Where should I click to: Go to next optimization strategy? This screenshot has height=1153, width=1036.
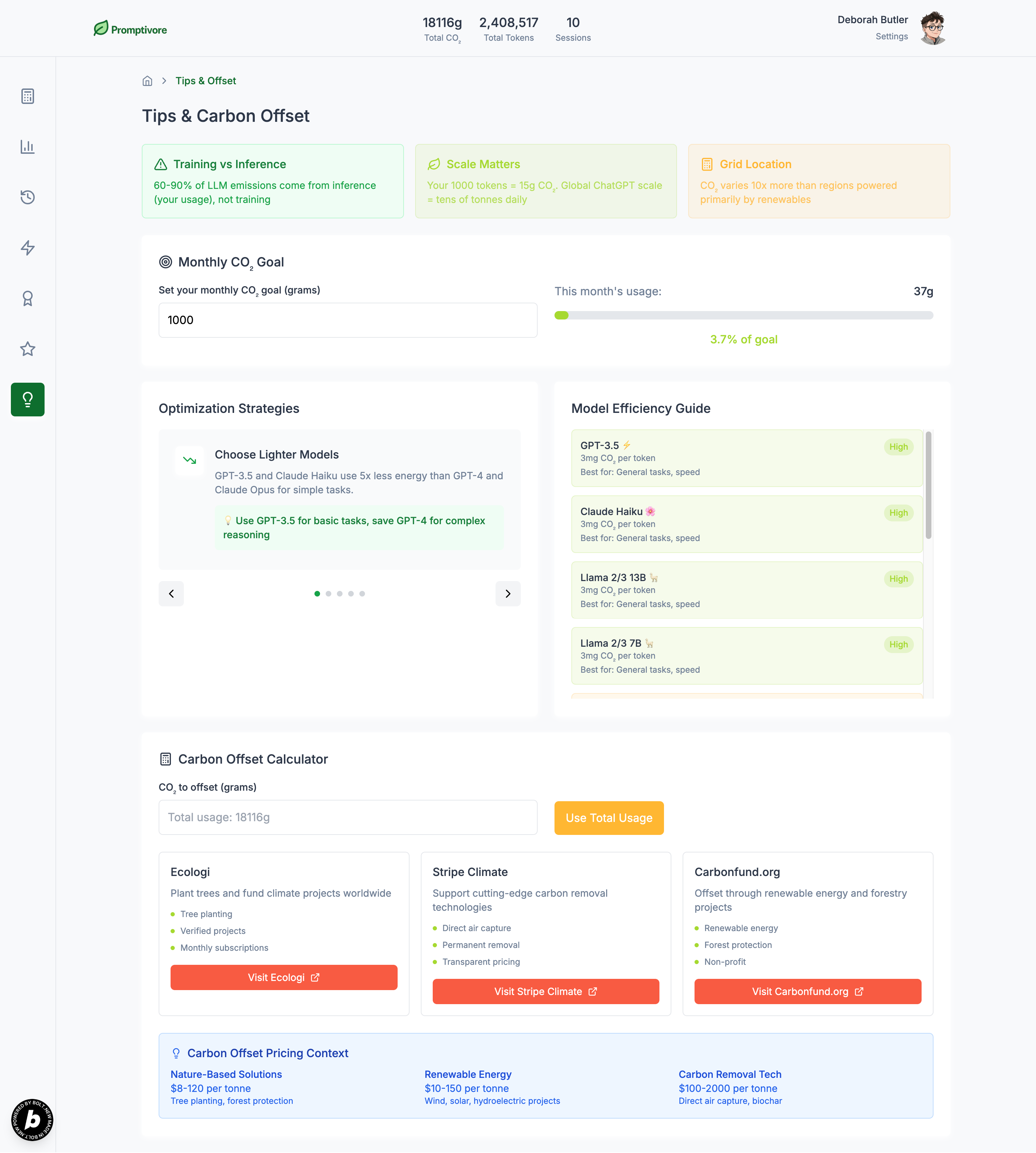pos(508,594)
